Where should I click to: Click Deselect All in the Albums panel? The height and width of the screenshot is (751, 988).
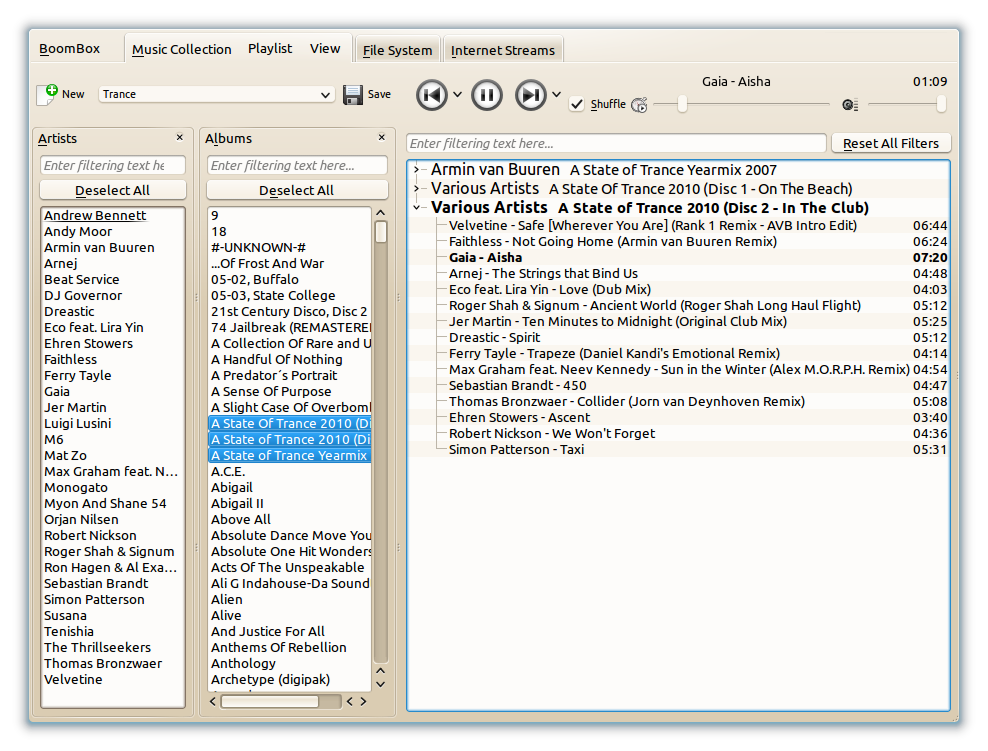297,190
